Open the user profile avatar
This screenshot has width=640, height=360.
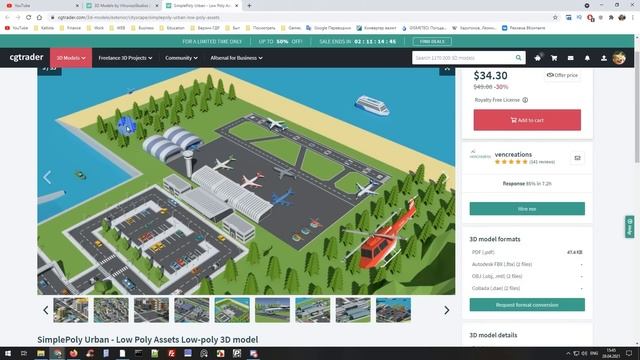[x=619, y=58]
